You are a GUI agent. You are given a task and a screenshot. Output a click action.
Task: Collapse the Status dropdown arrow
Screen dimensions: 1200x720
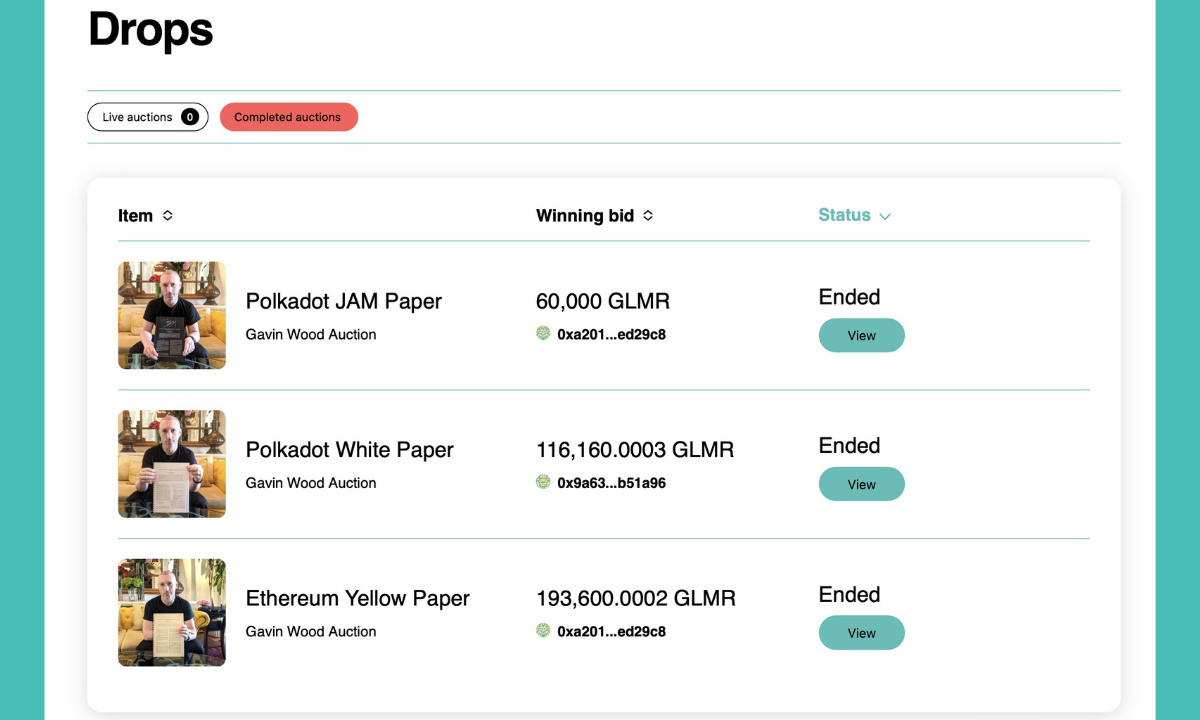[884, 216]
